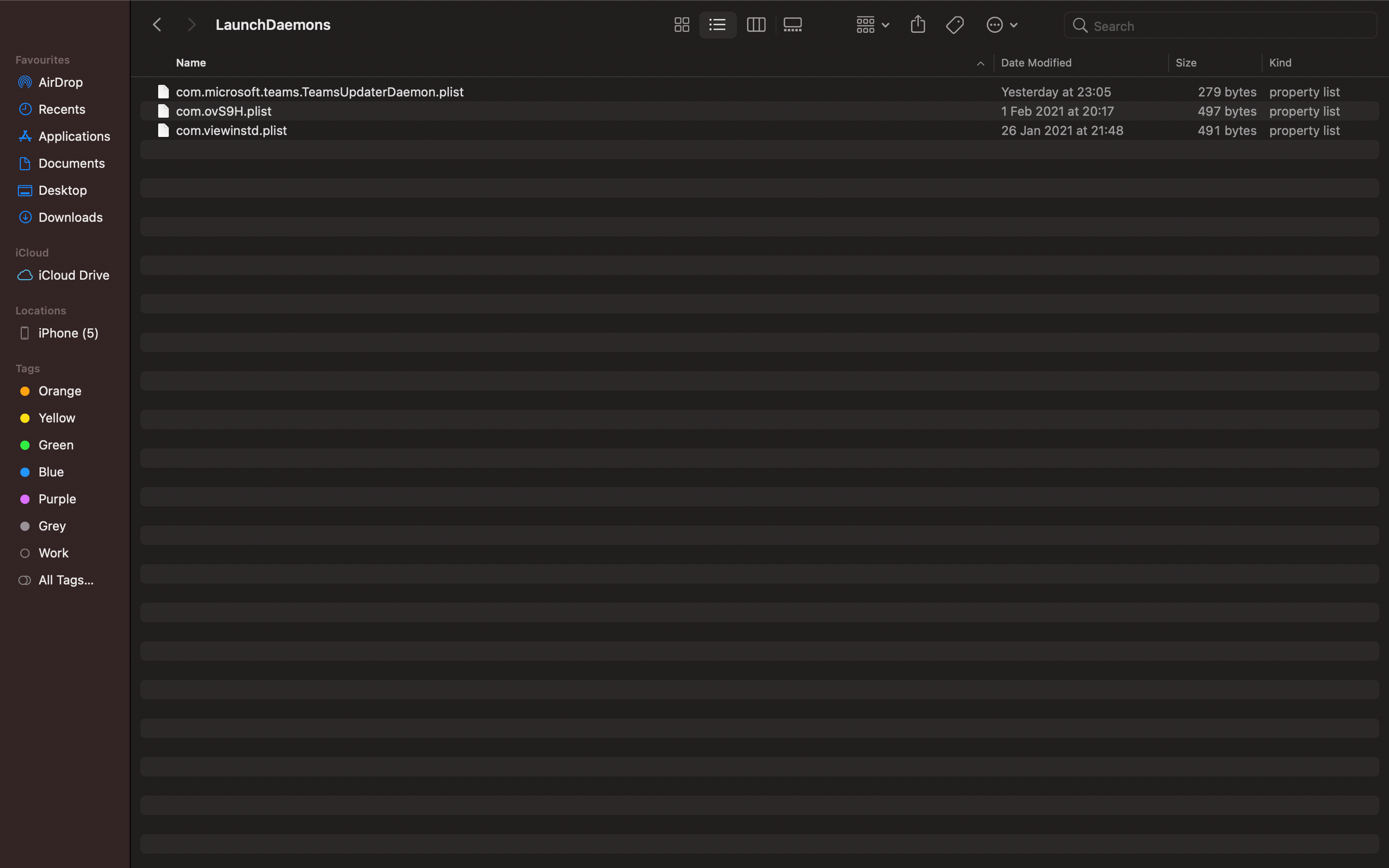
Task: Switch to gallery view
Action: click(x=793, y=25)
